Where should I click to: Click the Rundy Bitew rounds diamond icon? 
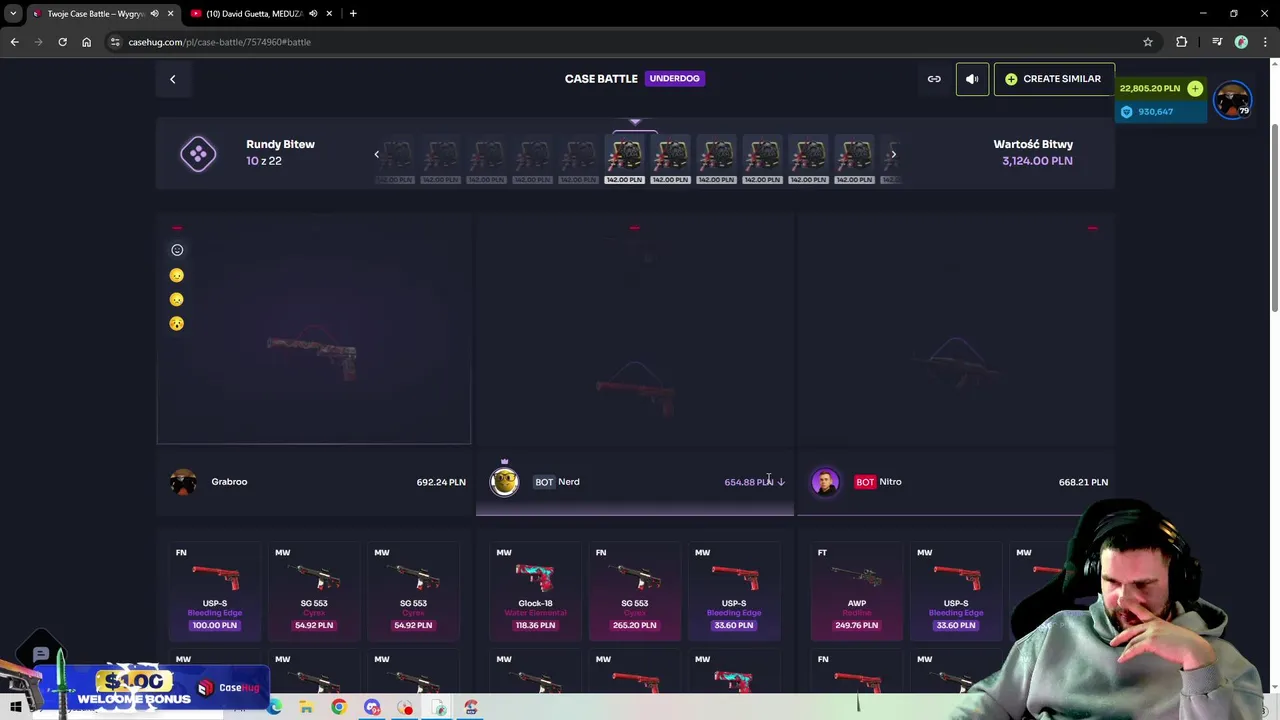coord(198,153)
